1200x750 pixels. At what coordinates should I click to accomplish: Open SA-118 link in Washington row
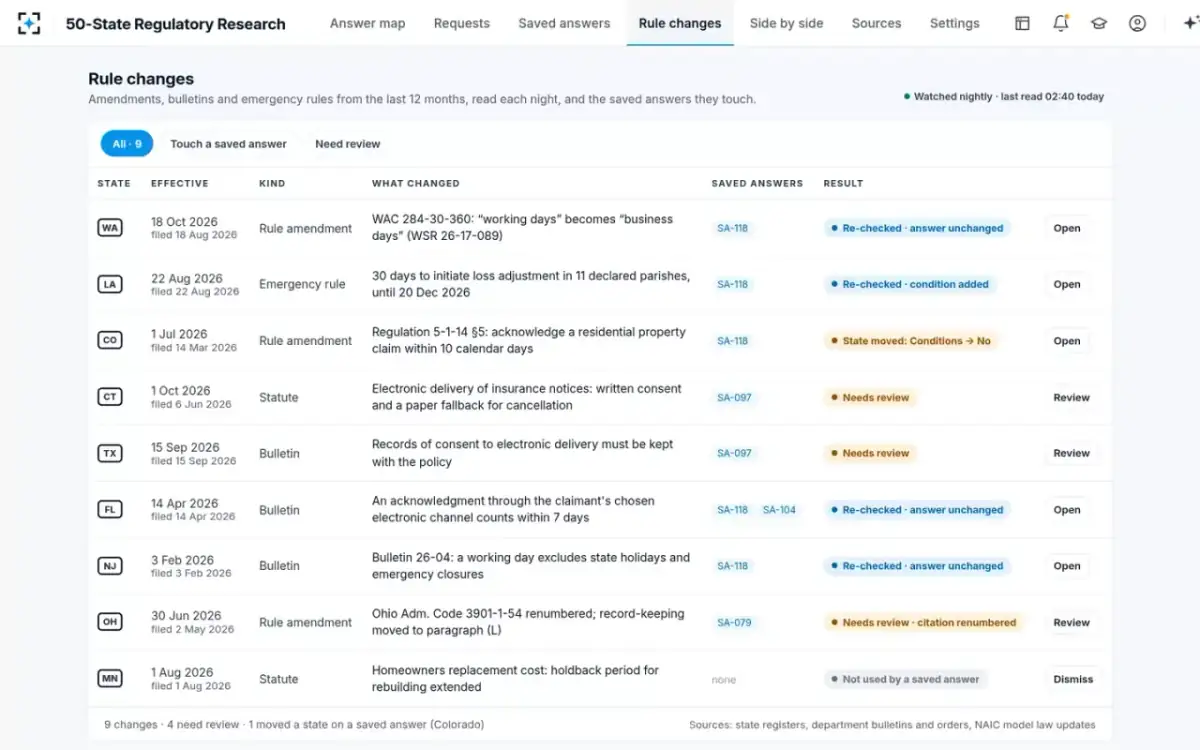point(733,228)
